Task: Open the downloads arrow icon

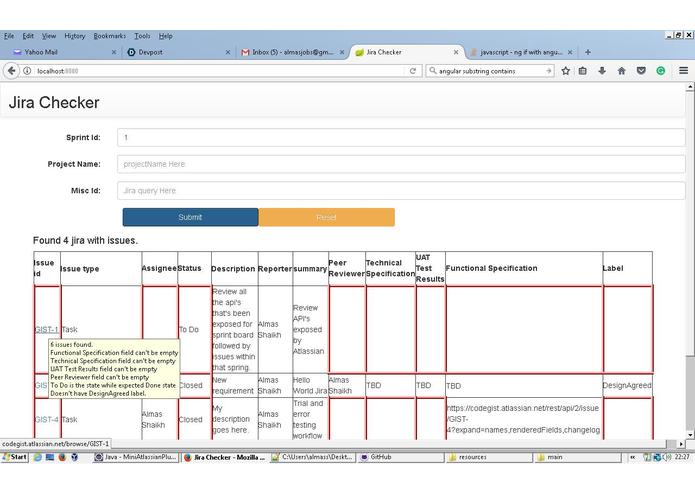Action: coord(602,71)
